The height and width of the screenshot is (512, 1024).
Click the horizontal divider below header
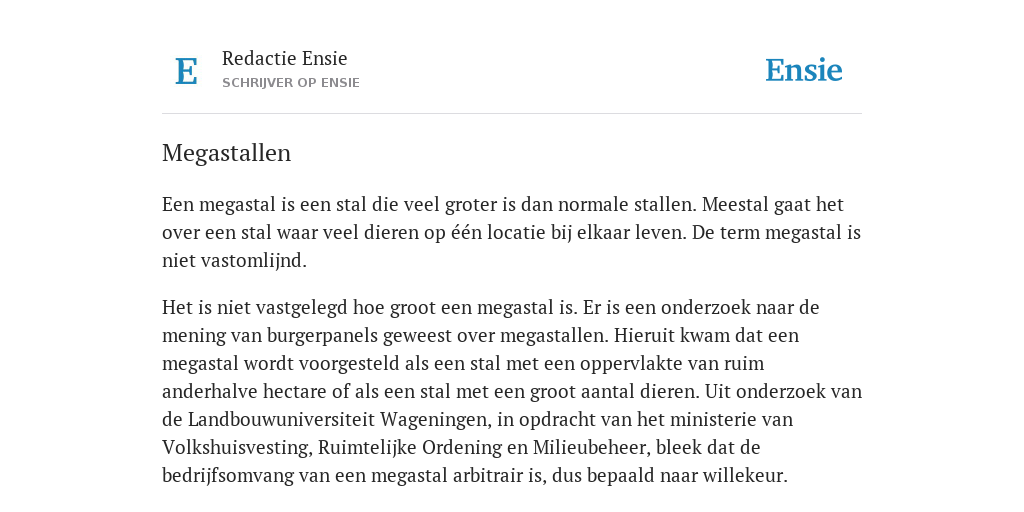pos(512,114)
